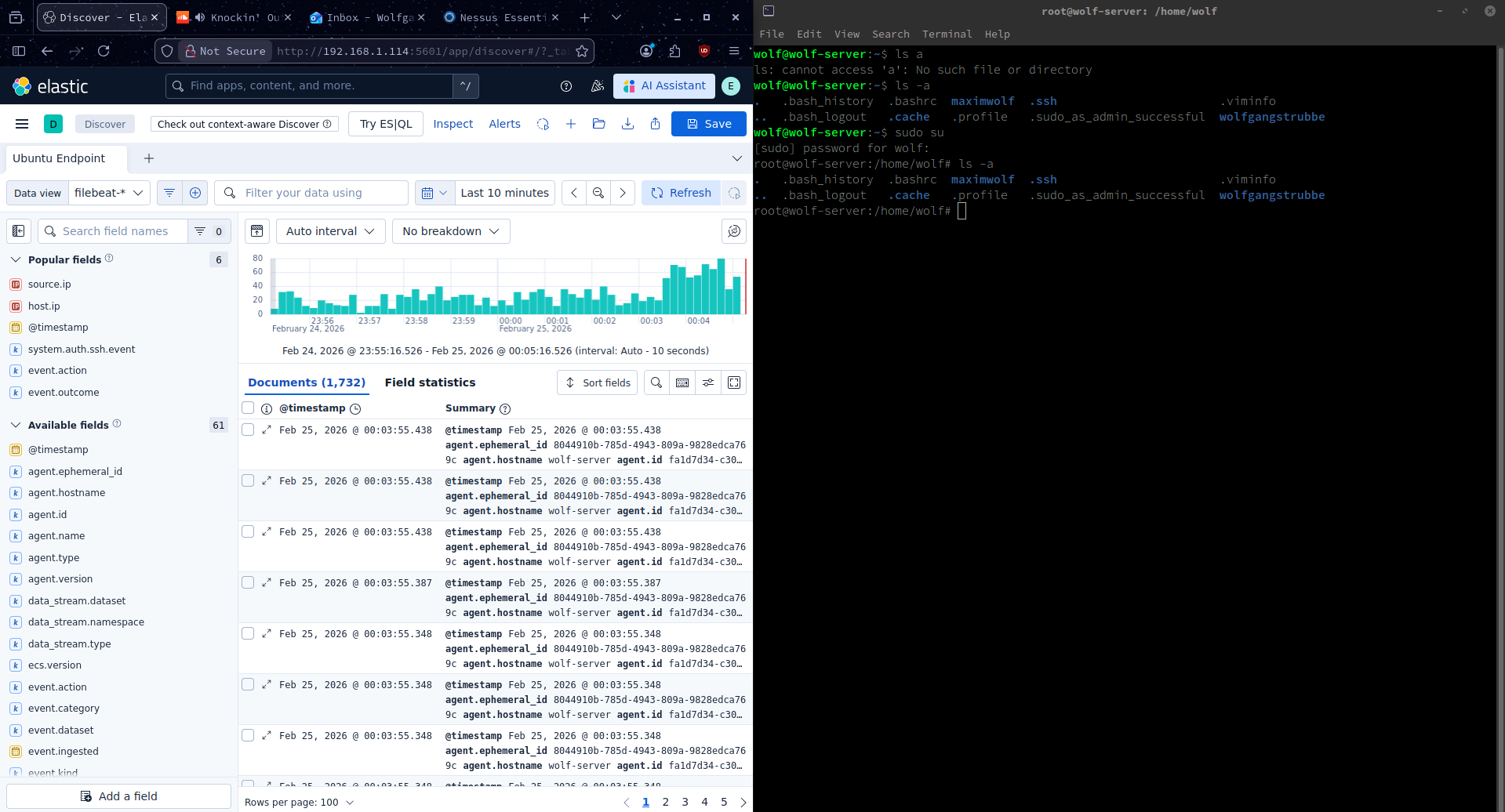This screenshot has height=812, width=1505.
Task: Open the hamburger navigation menu
Action: coord(22,124)
